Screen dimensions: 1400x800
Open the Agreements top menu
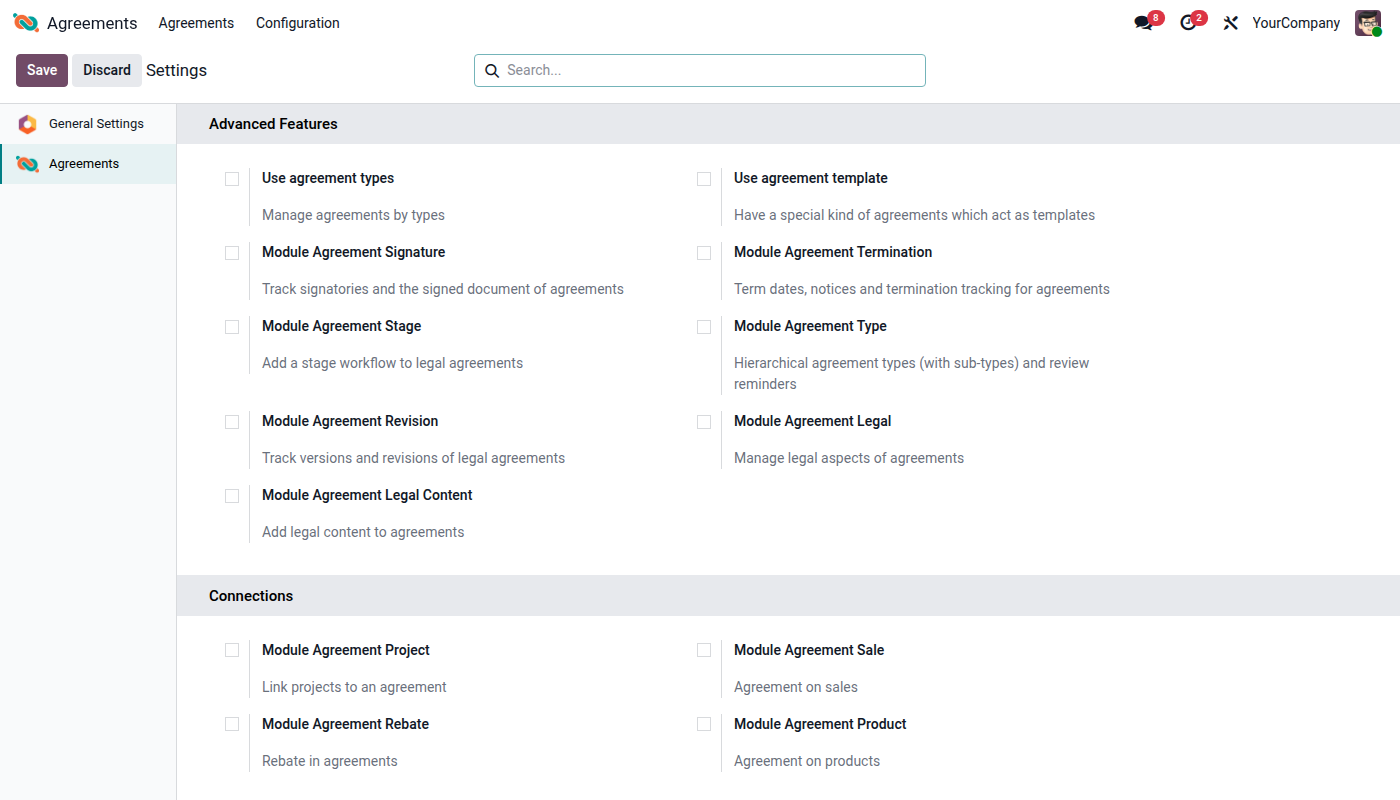pos(196,23)
